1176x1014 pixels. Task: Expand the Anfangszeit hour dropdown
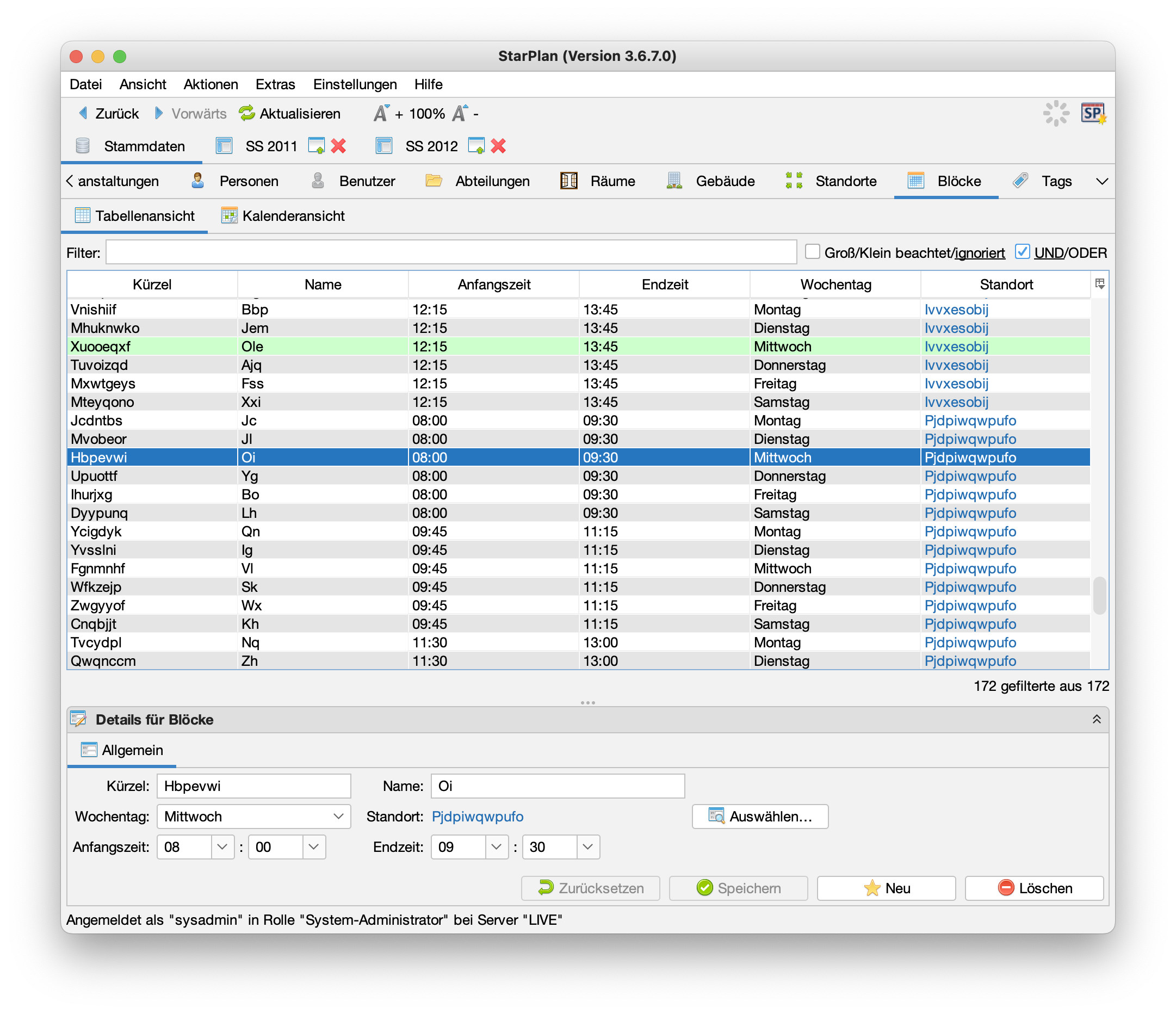coord(222,847)
